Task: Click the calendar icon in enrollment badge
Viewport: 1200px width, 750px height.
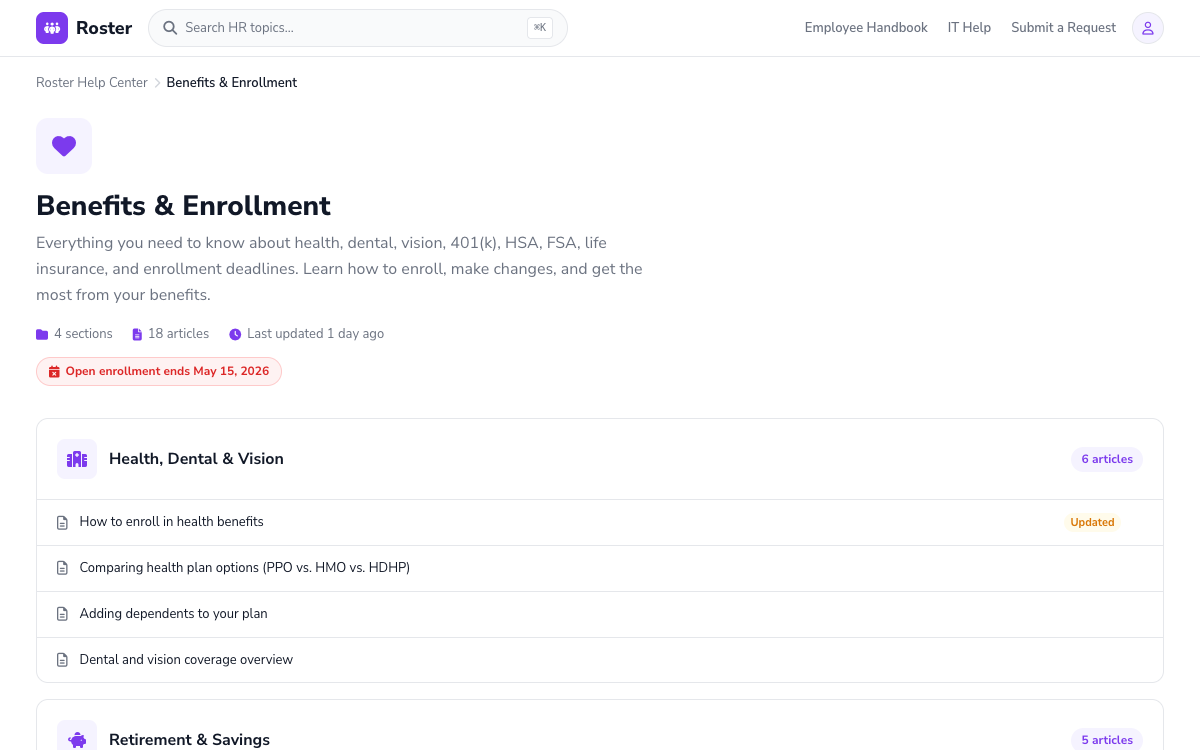Action: click(55, 372)
